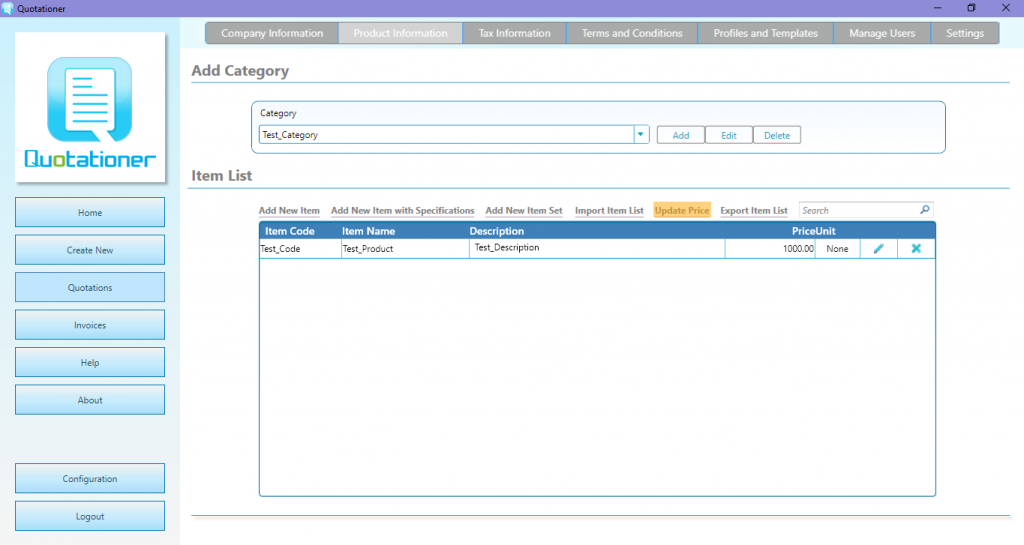Click the highlighted Update Price link
Screen dimensions: 1024x545
point(682,210)
